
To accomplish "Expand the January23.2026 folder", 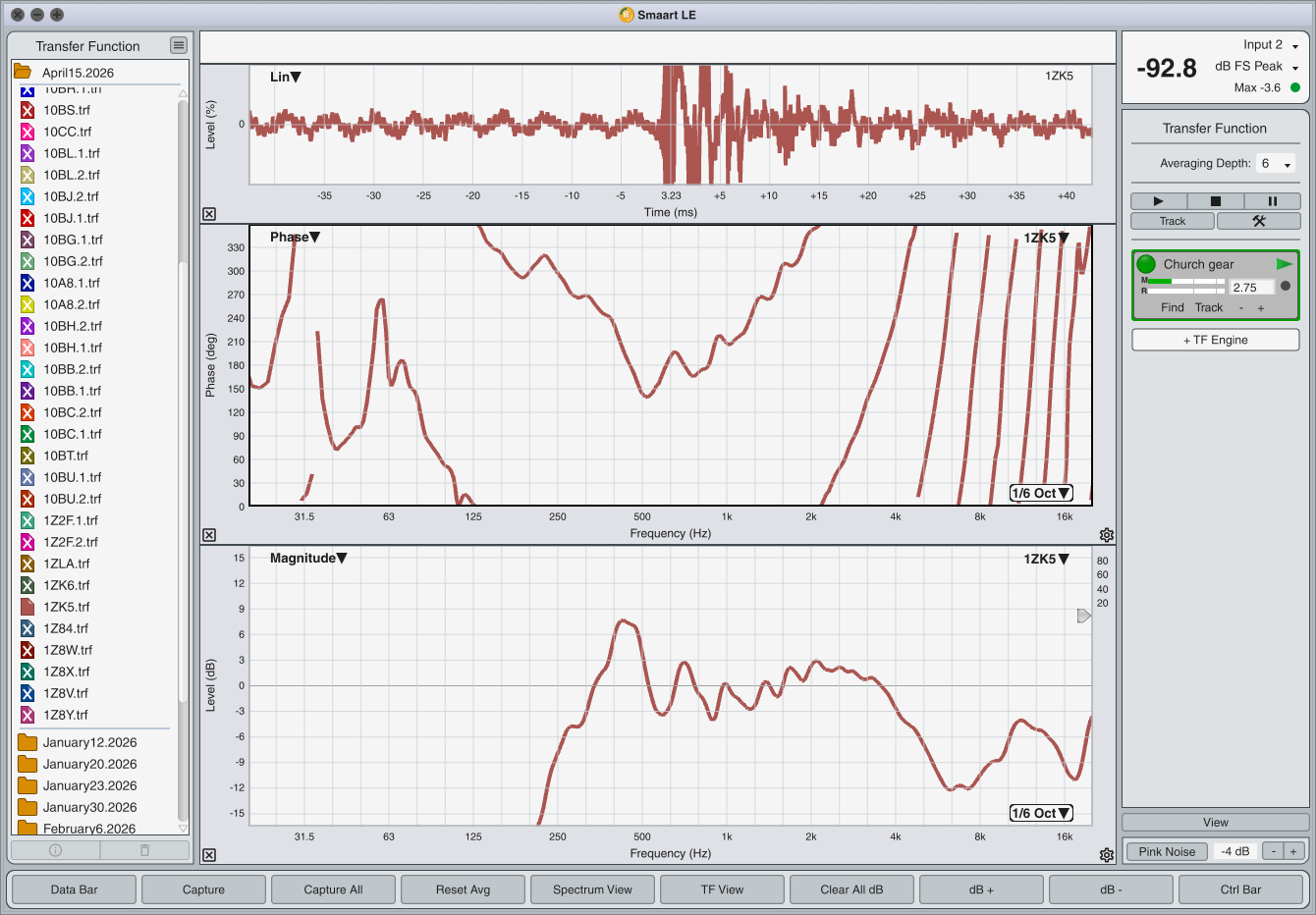I will point(27,785).
